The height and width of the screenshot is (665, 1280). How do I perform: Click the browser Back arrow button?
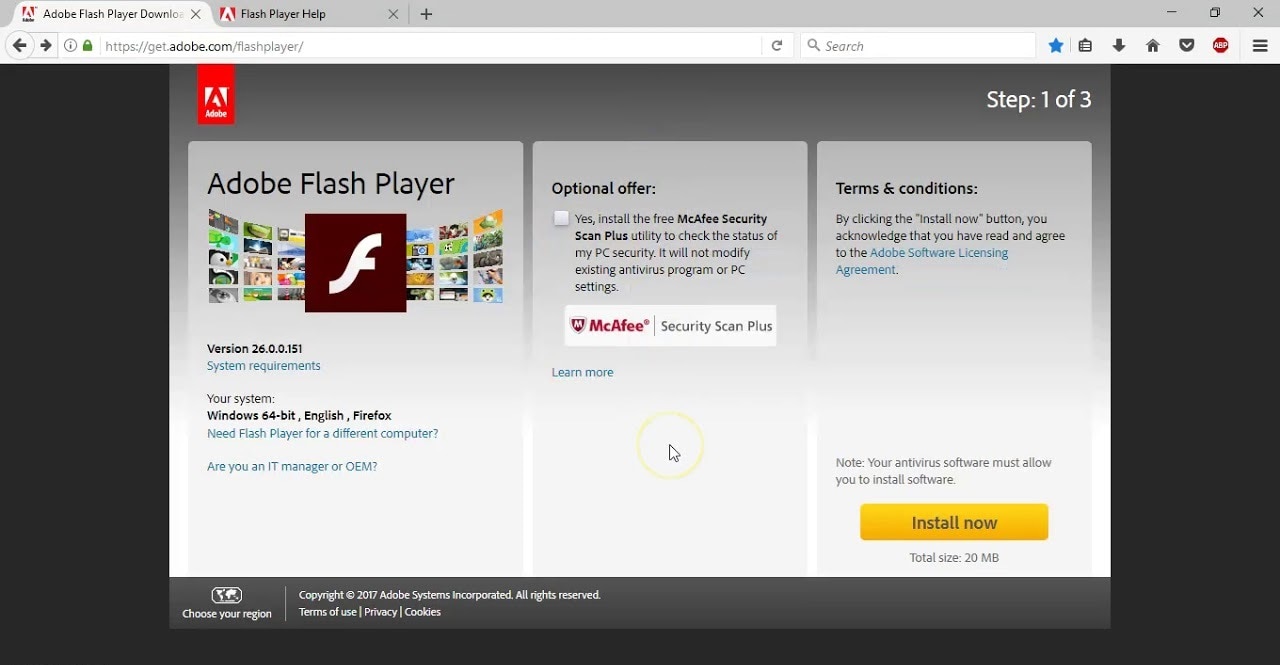pyautogui.click(x=19, y=46)
